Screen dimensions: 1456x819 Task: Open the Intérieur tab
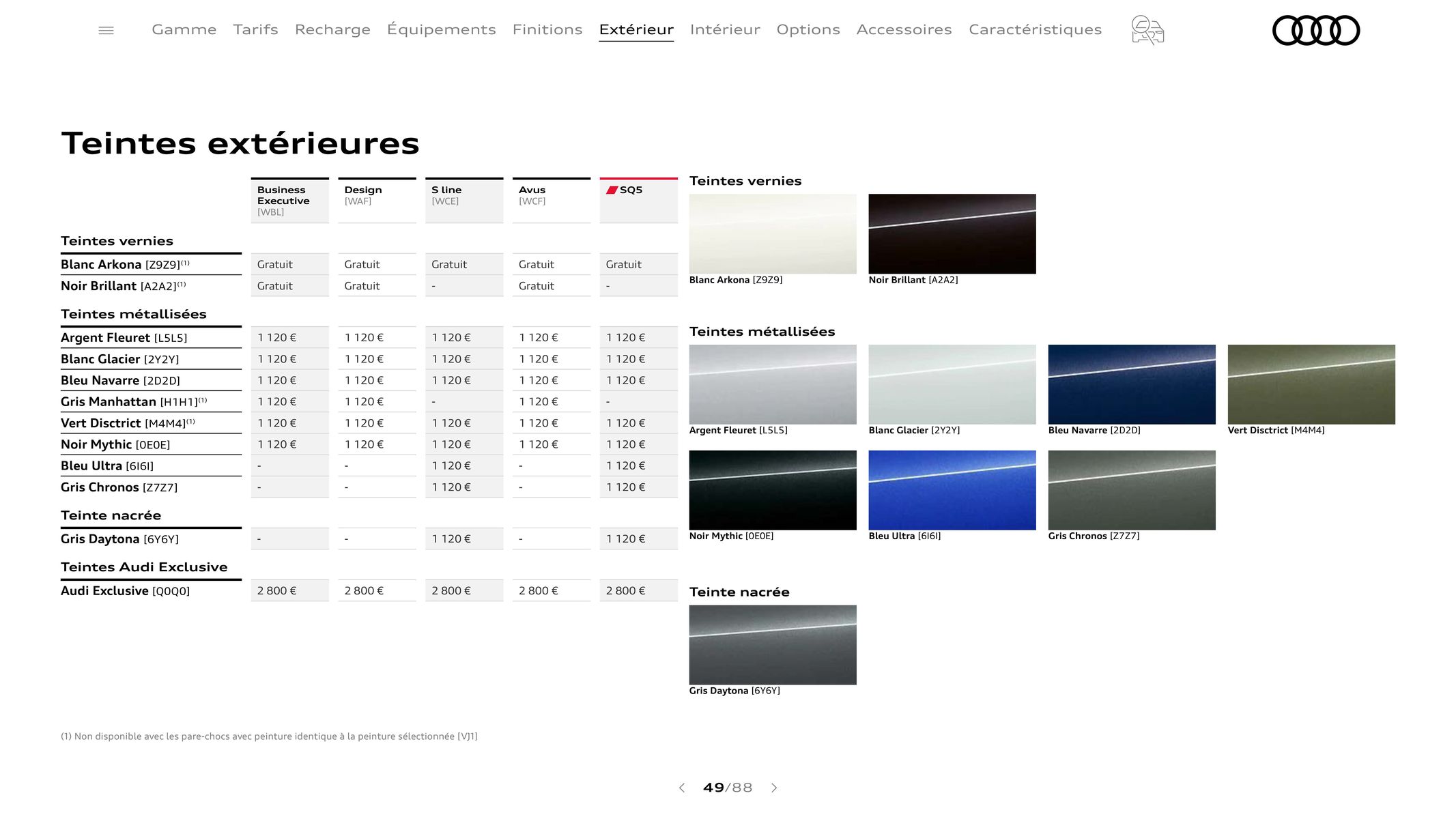[x=725, y=29]
